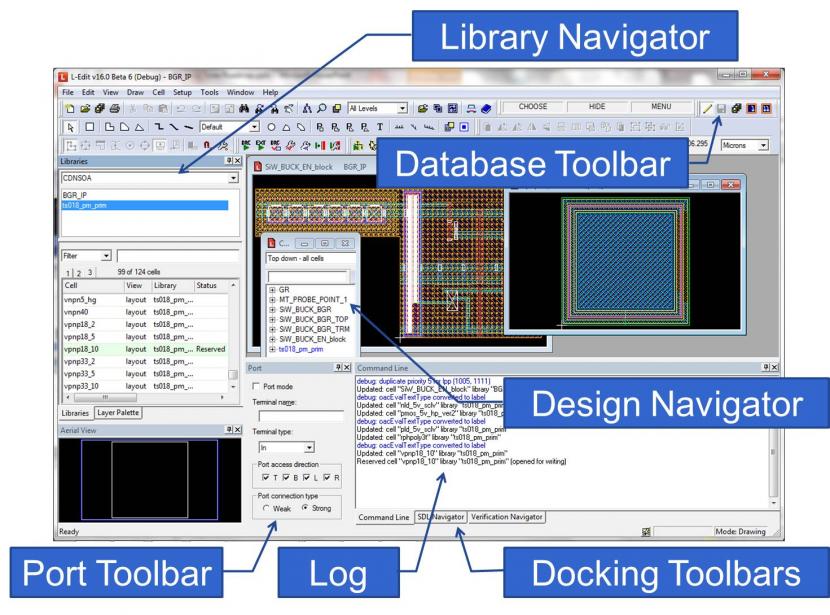Viewport: 830px width, 615px height.
Task: Click the New file toolbar icon
Action: [70, 108]
